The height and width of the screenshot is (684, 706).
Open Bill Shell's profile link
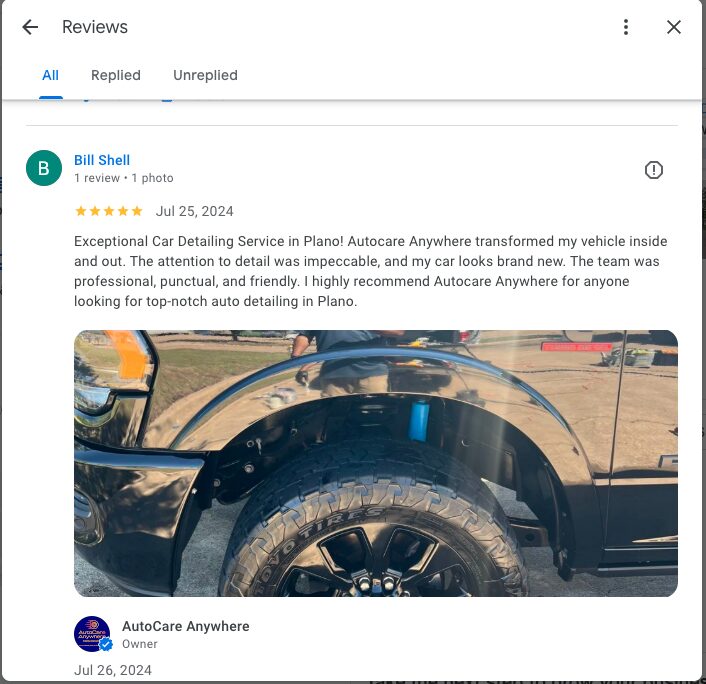pyautogui.click(x=102, y=160)
